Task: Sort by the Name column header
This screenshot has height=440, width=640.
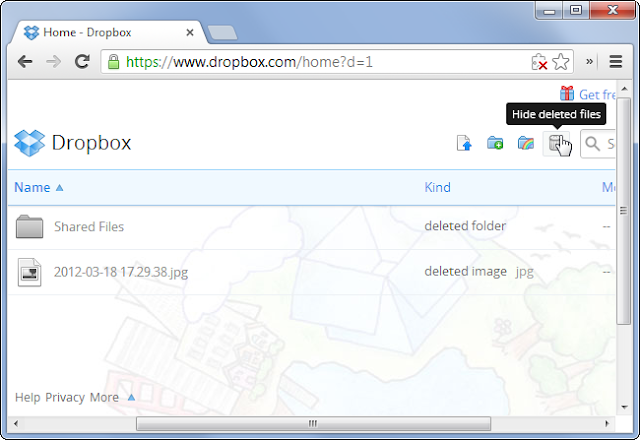Action: click(x=32, y=187)
